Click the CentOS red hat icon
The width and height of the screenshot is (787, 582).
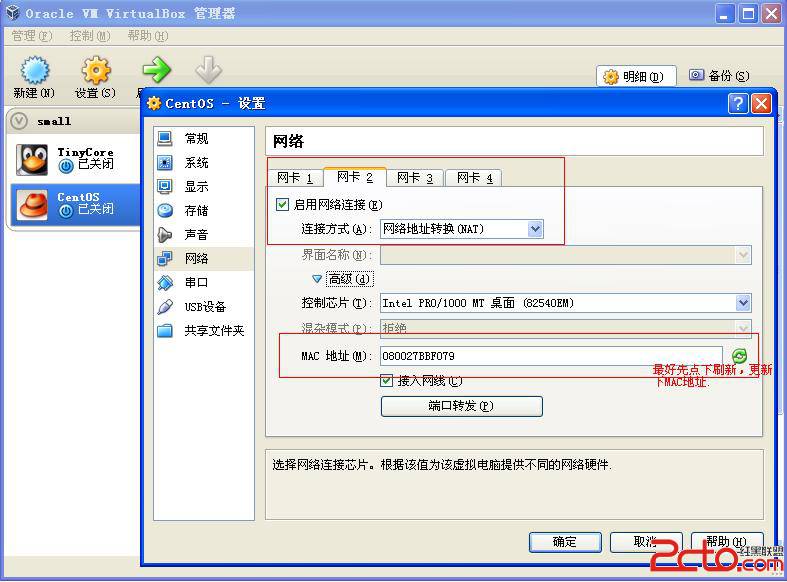(32, 205)
